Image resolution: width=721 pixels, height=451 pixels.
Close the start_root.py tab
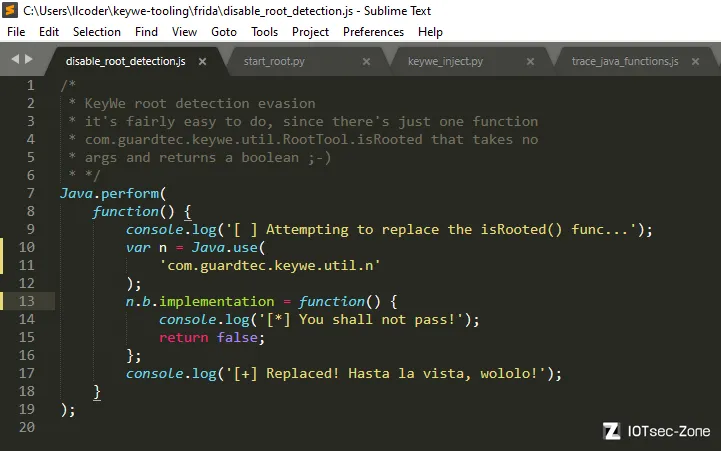pyautogui.click(x=366, y=61)
